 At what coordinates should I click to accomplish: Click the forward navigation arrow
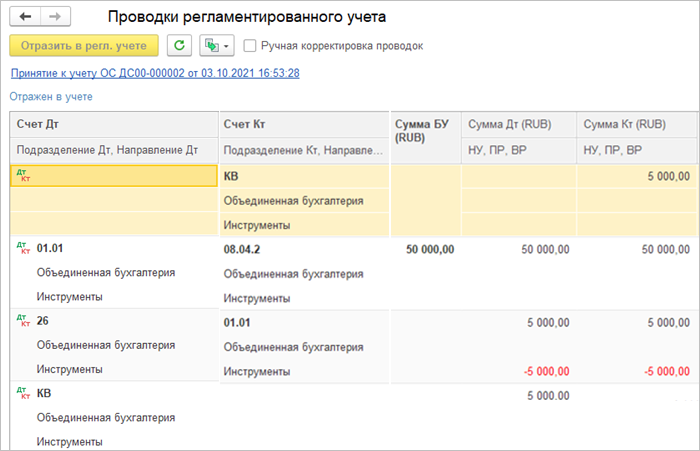tap(54, 18)
